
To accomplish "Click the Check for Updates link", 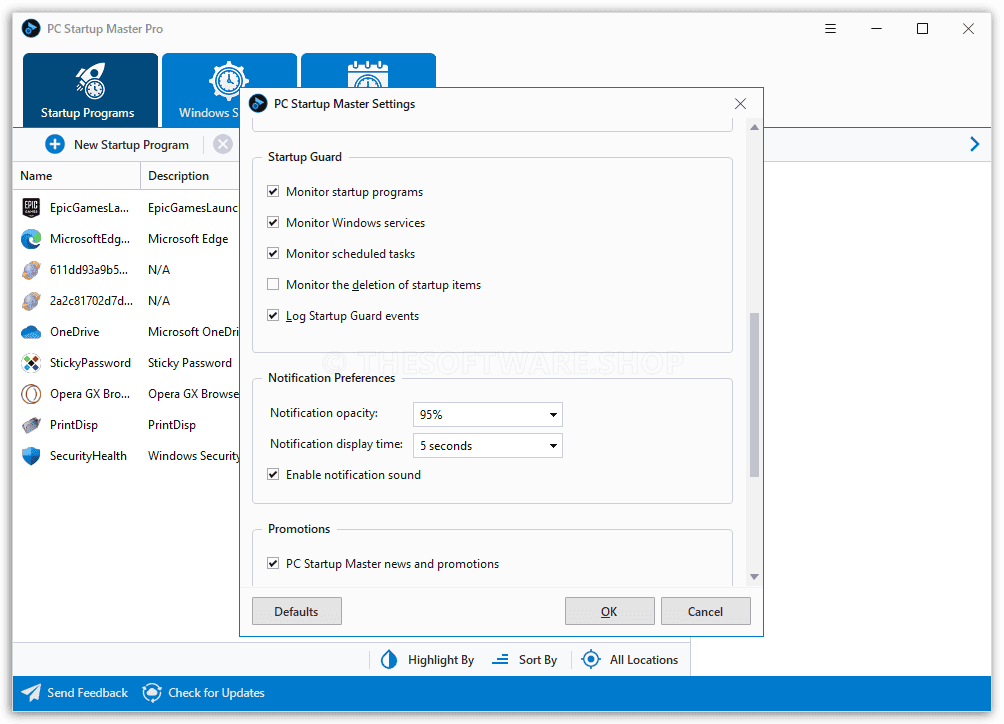I will point(203,693).
